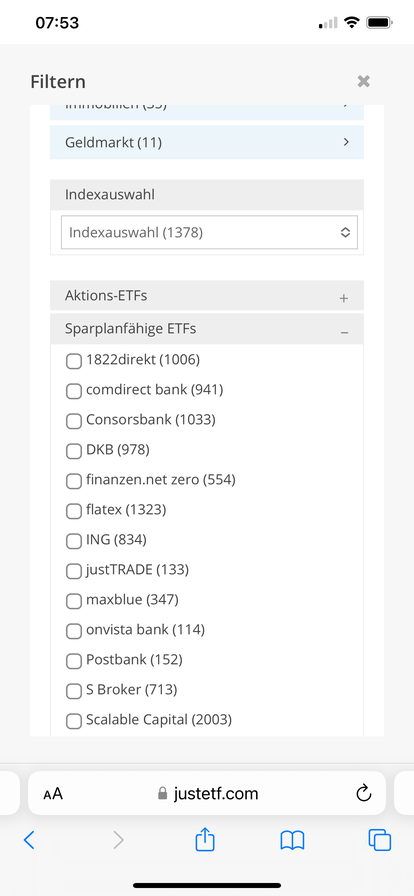Reload page via refresh icon

[x=364, y=793]
